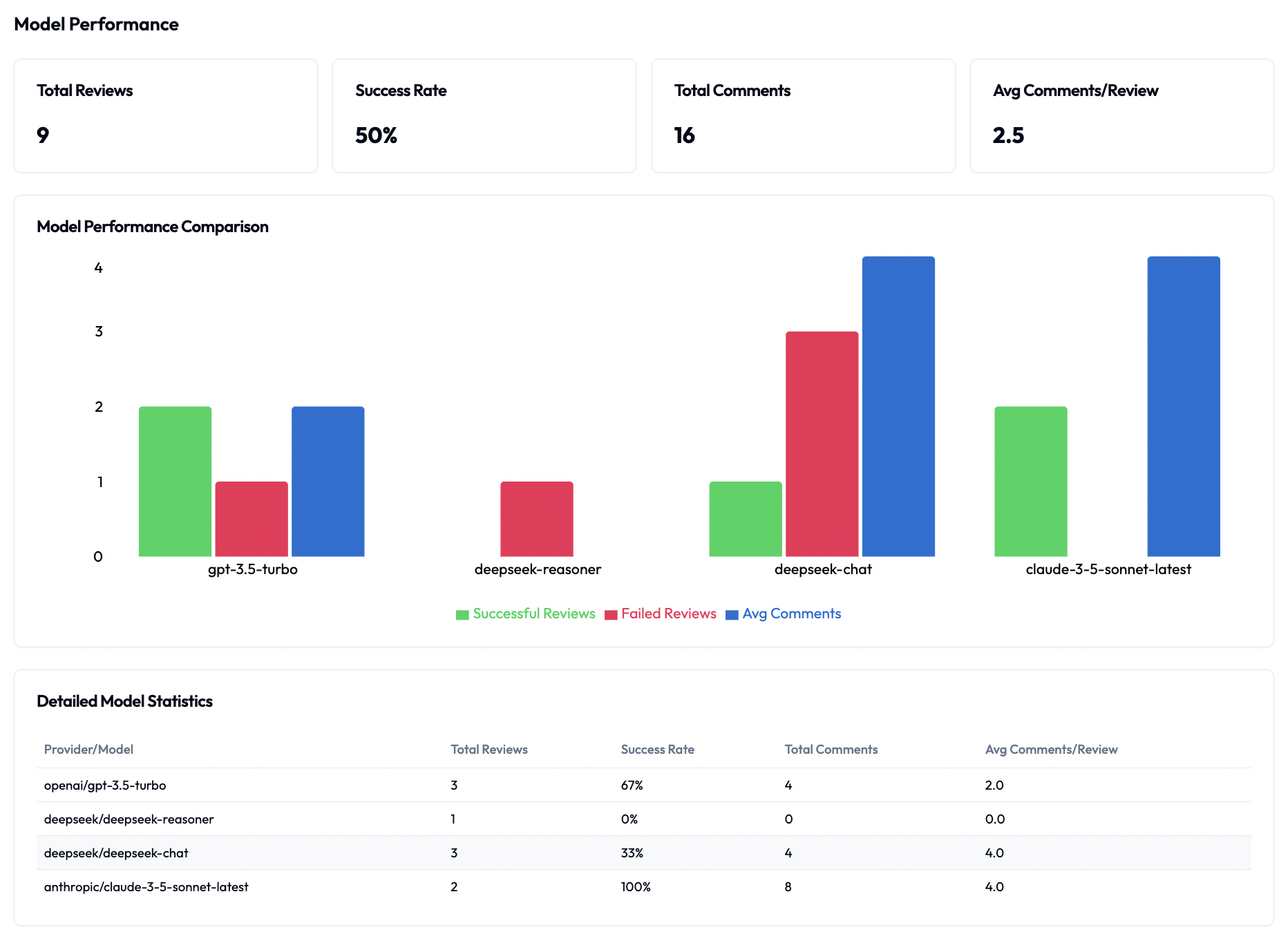Click the 2.0 avg comments cell
1288x941 pixels.
click(x=994, y=786)
